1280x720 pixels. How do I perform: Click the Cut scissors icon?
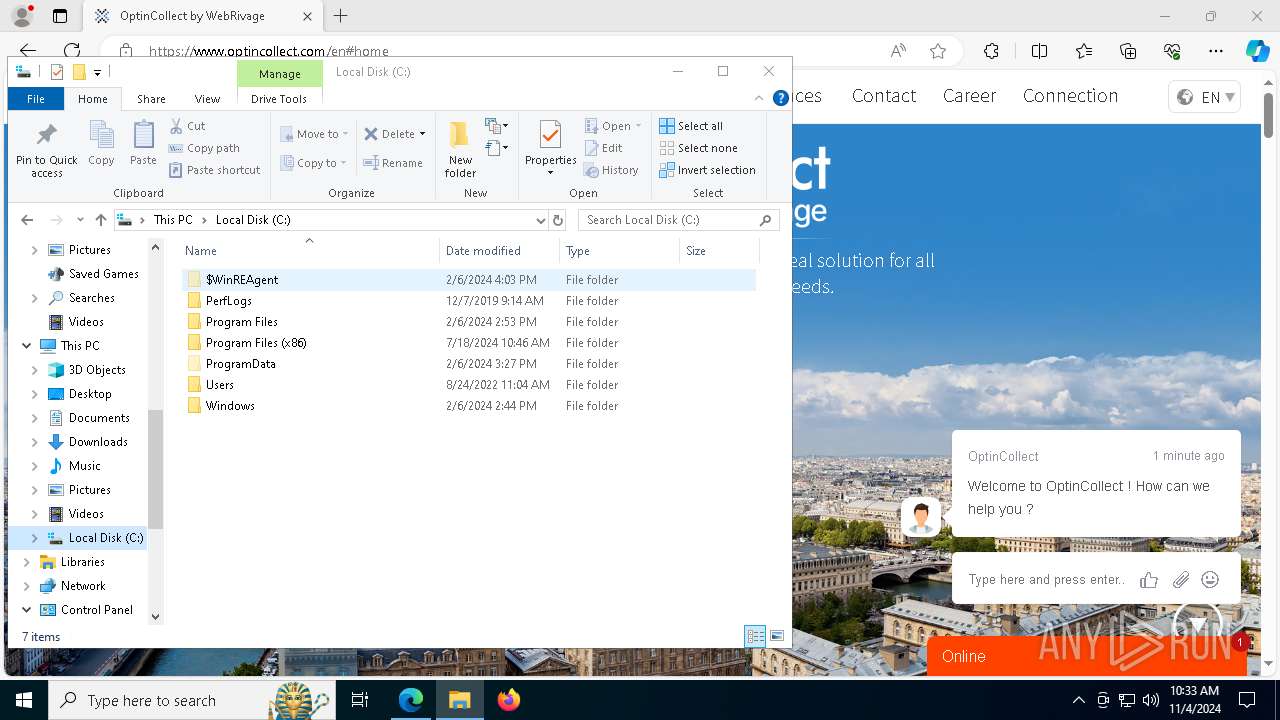click(x=176, y=126)
